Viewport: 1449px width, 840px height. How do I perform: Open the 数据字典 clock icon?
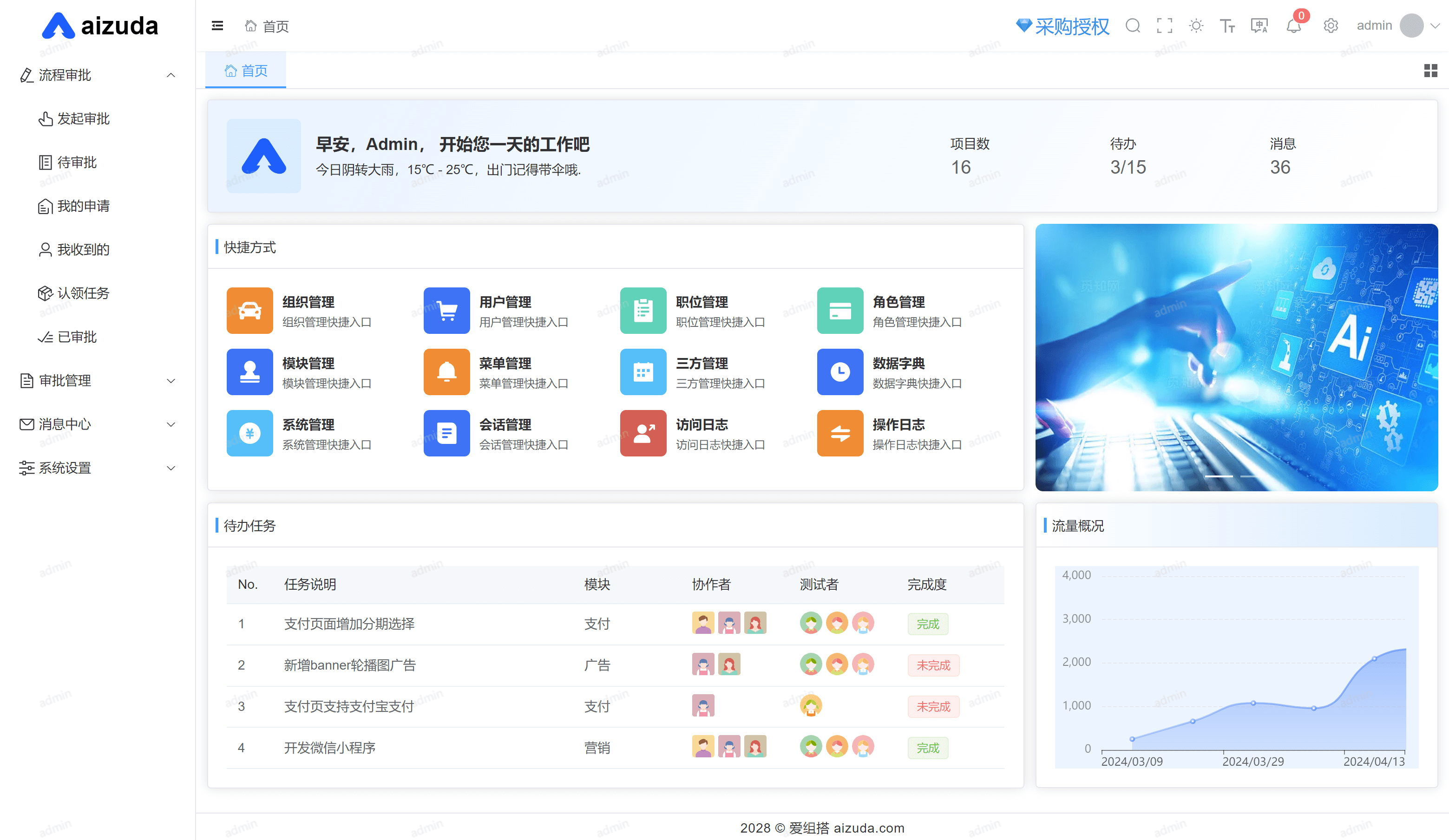pyautogui.click(x=839, y=372)
